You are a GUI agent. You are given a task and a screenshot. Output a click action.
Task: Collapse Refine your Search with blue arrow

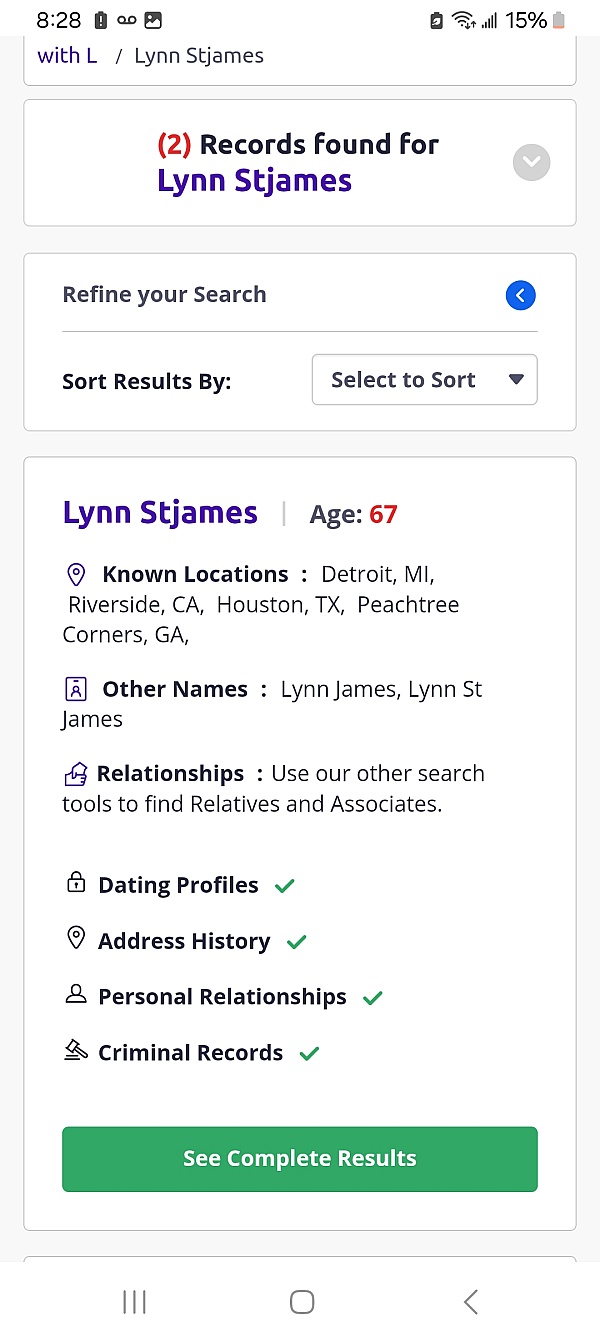pos(521,295)
